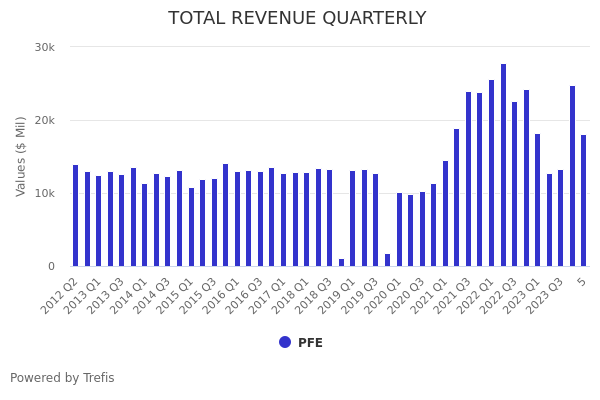The width and height of the screenshot is (600, 400).
Task: Click the blue PFE legend marker dot
Action: coord(285,342)
